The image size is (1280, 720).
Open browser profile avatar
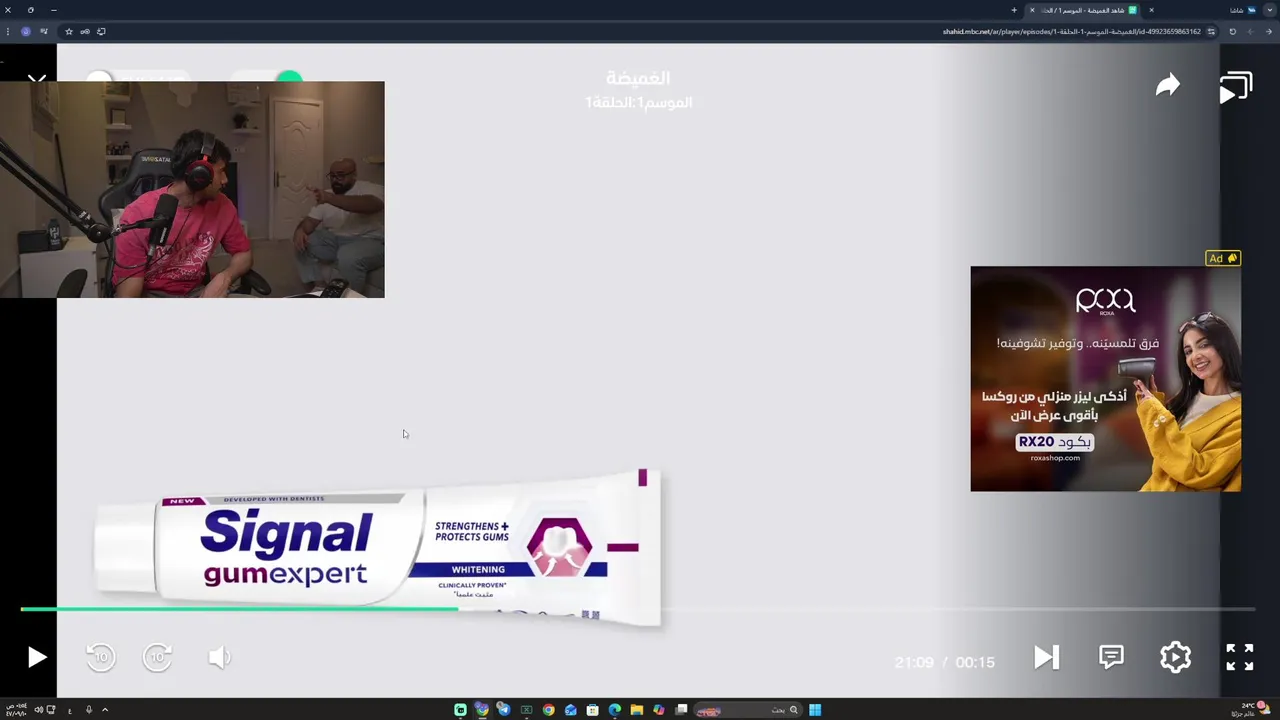coord(26,31)
